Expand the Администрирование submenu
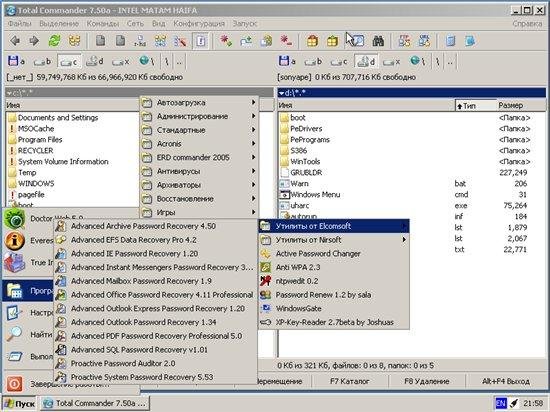This screenshot has height=412, width=550. pyautogui.click(x=199, y=116)
